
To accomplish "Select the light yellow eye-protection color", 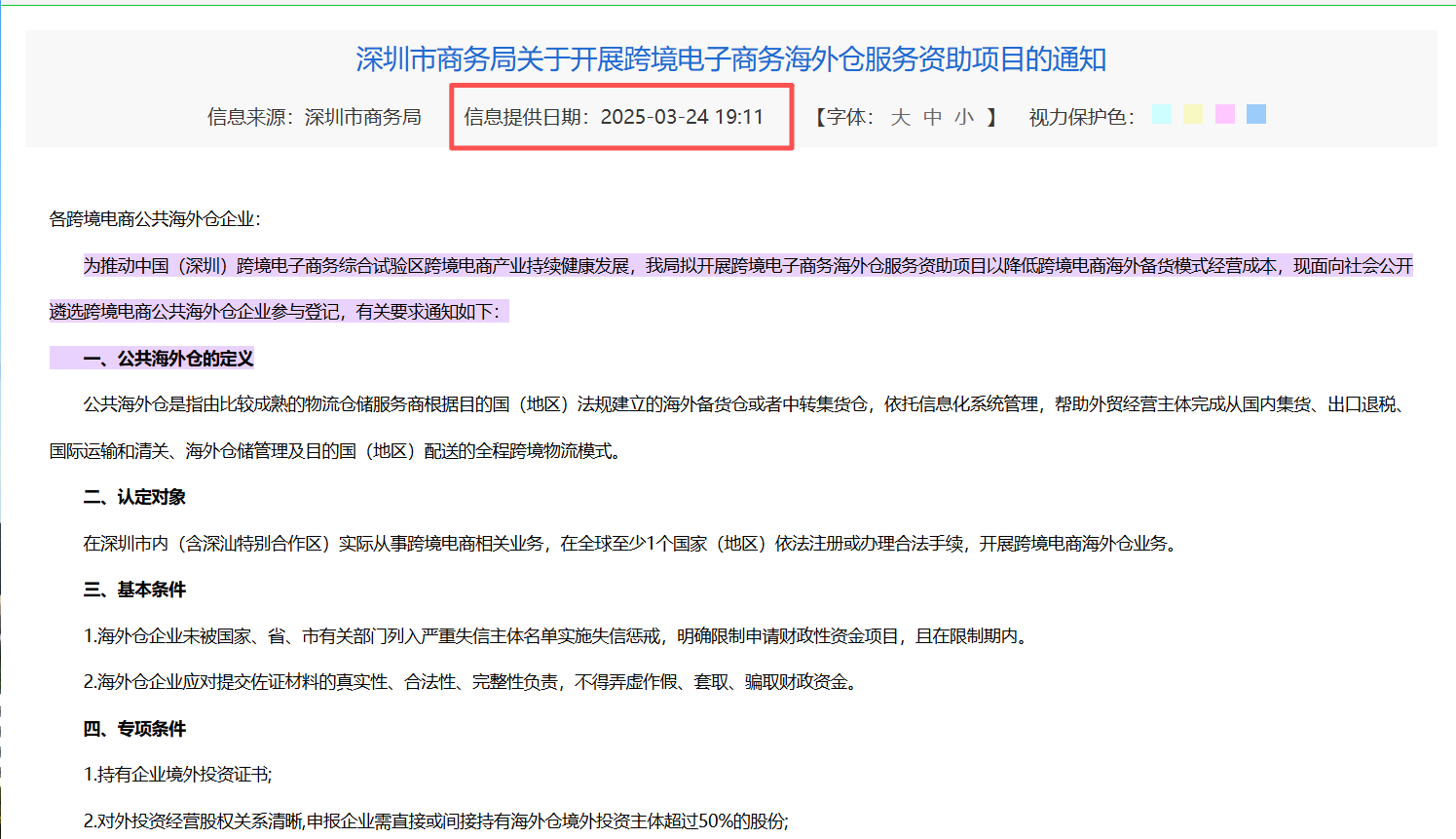I will pyautogui.click(x=1193, y=114).
